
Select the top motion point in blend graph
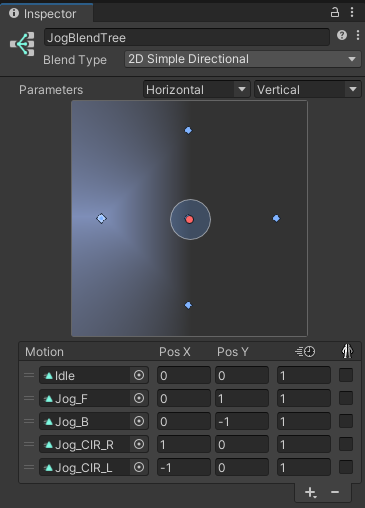188,130
